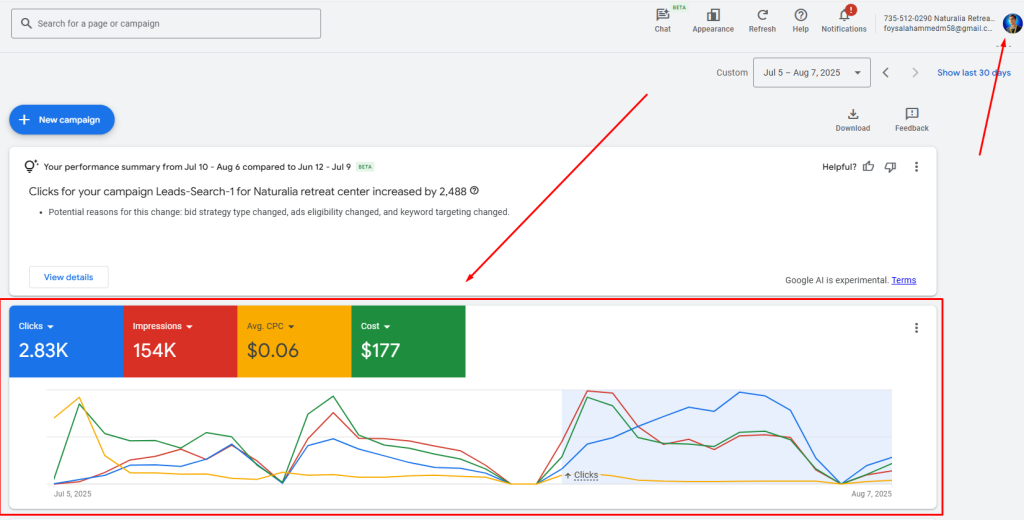Expand the Avg. CPC metric dropdown
Image resolution: width=1024 pixels, height=520 pixels.
(x=291, y=326)
